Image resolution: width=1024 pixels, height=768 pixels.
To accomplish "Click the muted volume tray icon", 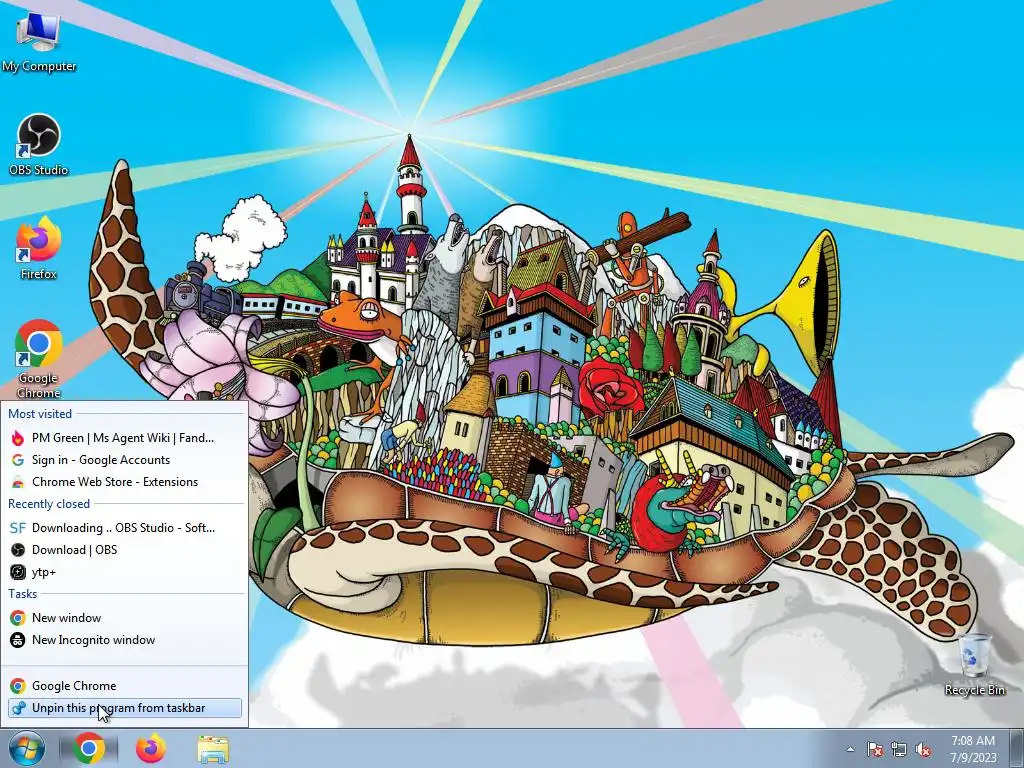I will point(923,749).
